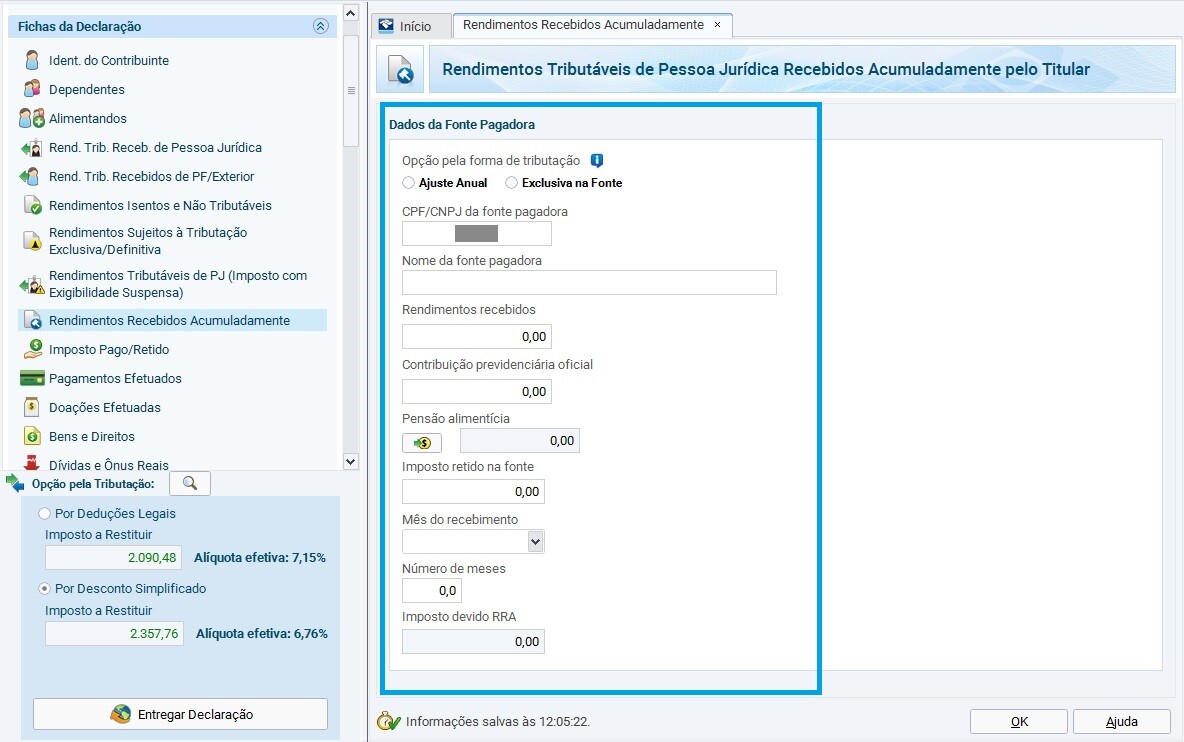Click the Dependentes icon in sidebar
1184x742 pixels.
pyautogui.click(x=32, y=89)
